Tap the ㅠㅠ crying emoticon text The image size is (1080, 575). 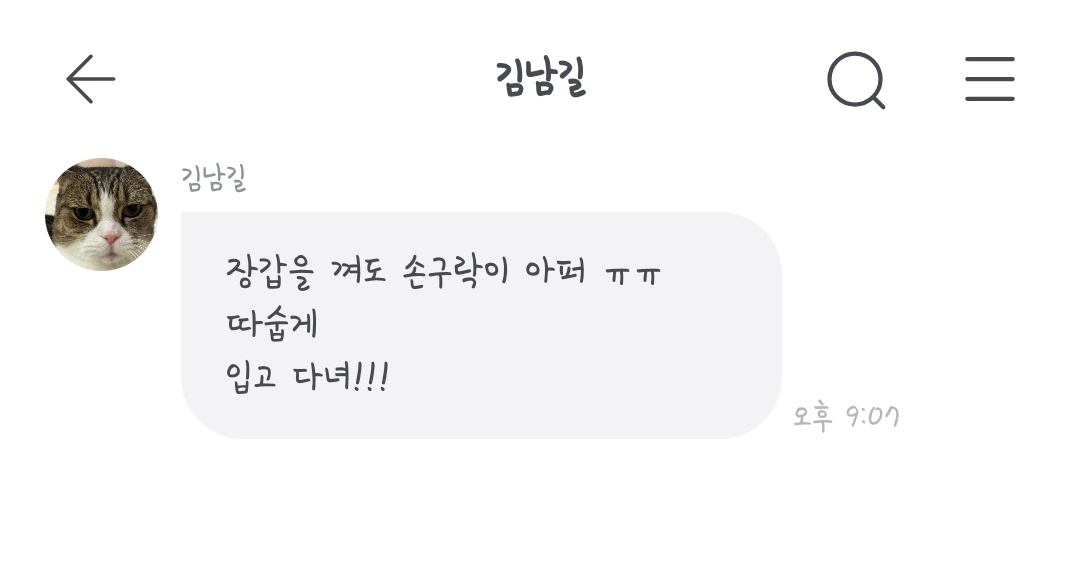[632, 275]
